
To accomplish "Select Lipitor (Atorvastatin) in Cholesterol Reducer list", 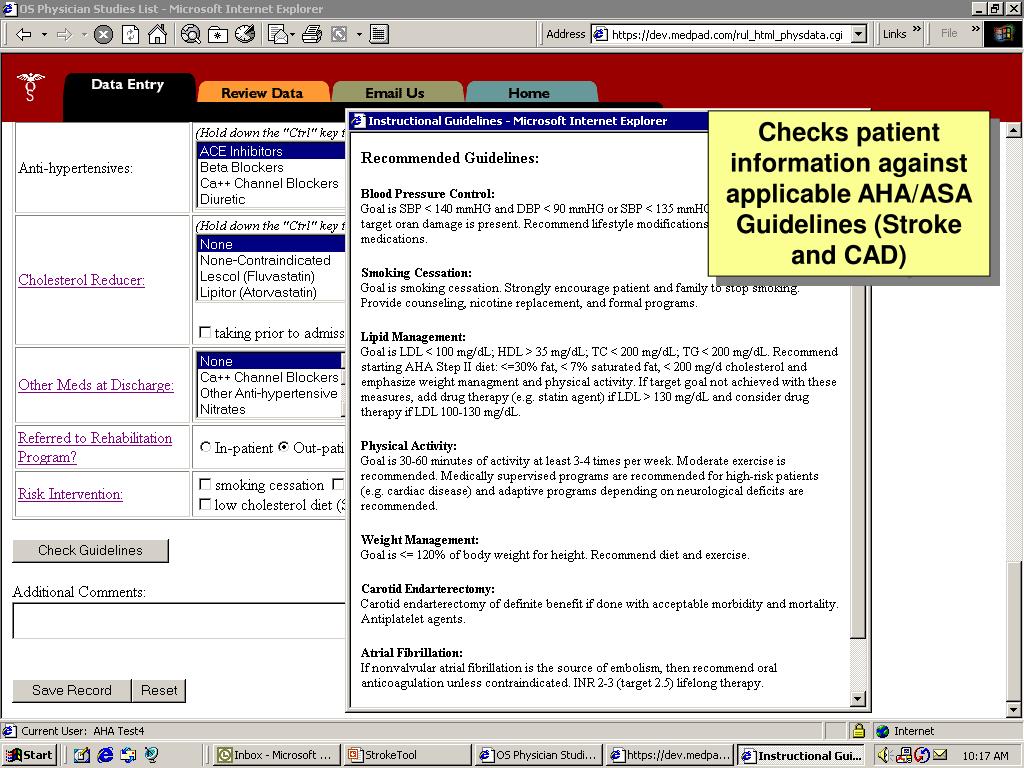I will [x=271, y=293].
